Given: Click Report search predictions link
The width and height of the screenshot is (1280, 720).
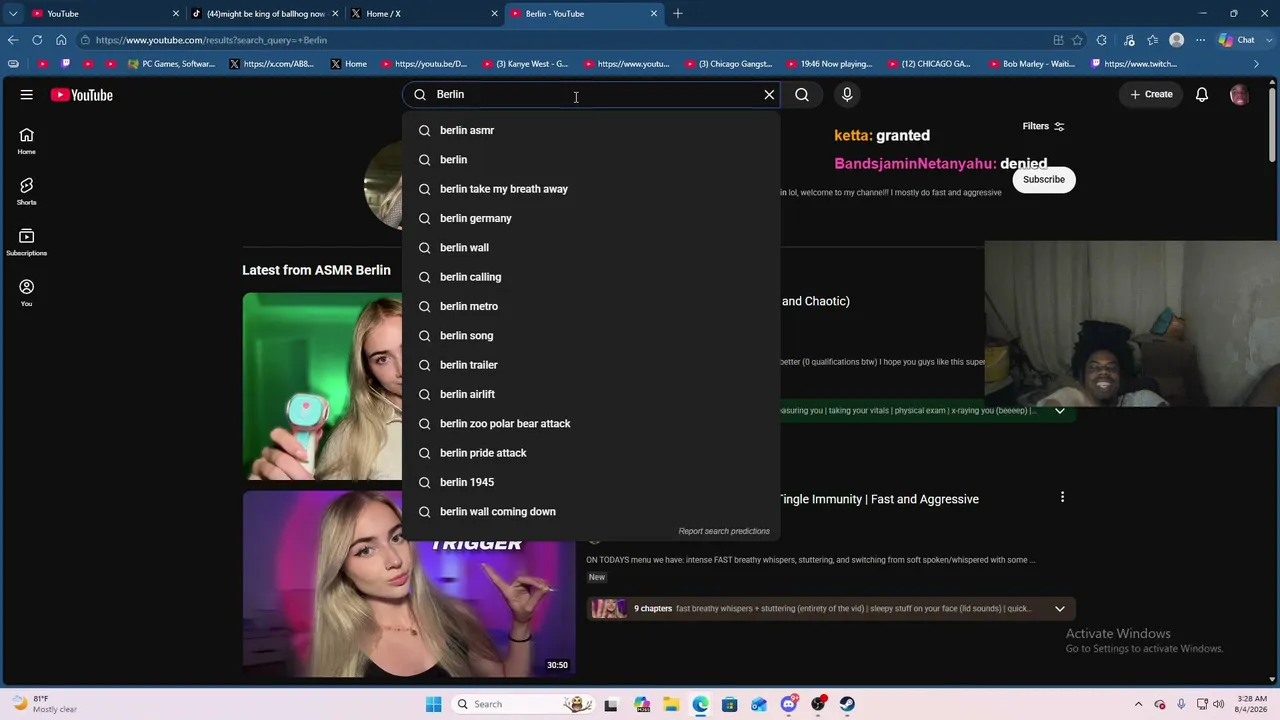Looking at the screenshot, I should 724,531.
